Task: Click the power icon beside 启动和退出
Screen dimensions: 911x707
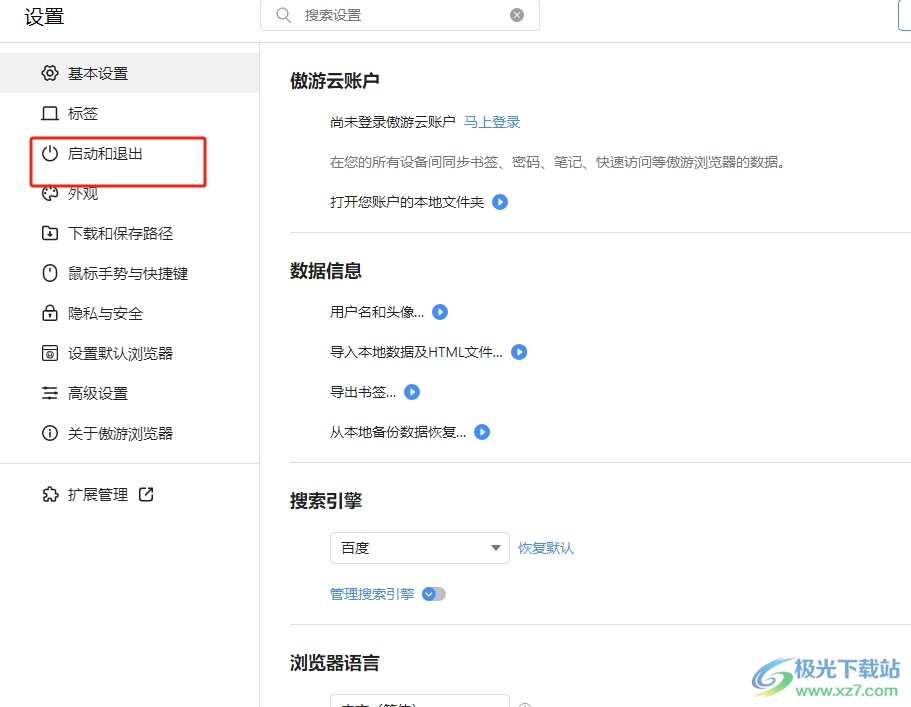Action: [x=50, y=153]
